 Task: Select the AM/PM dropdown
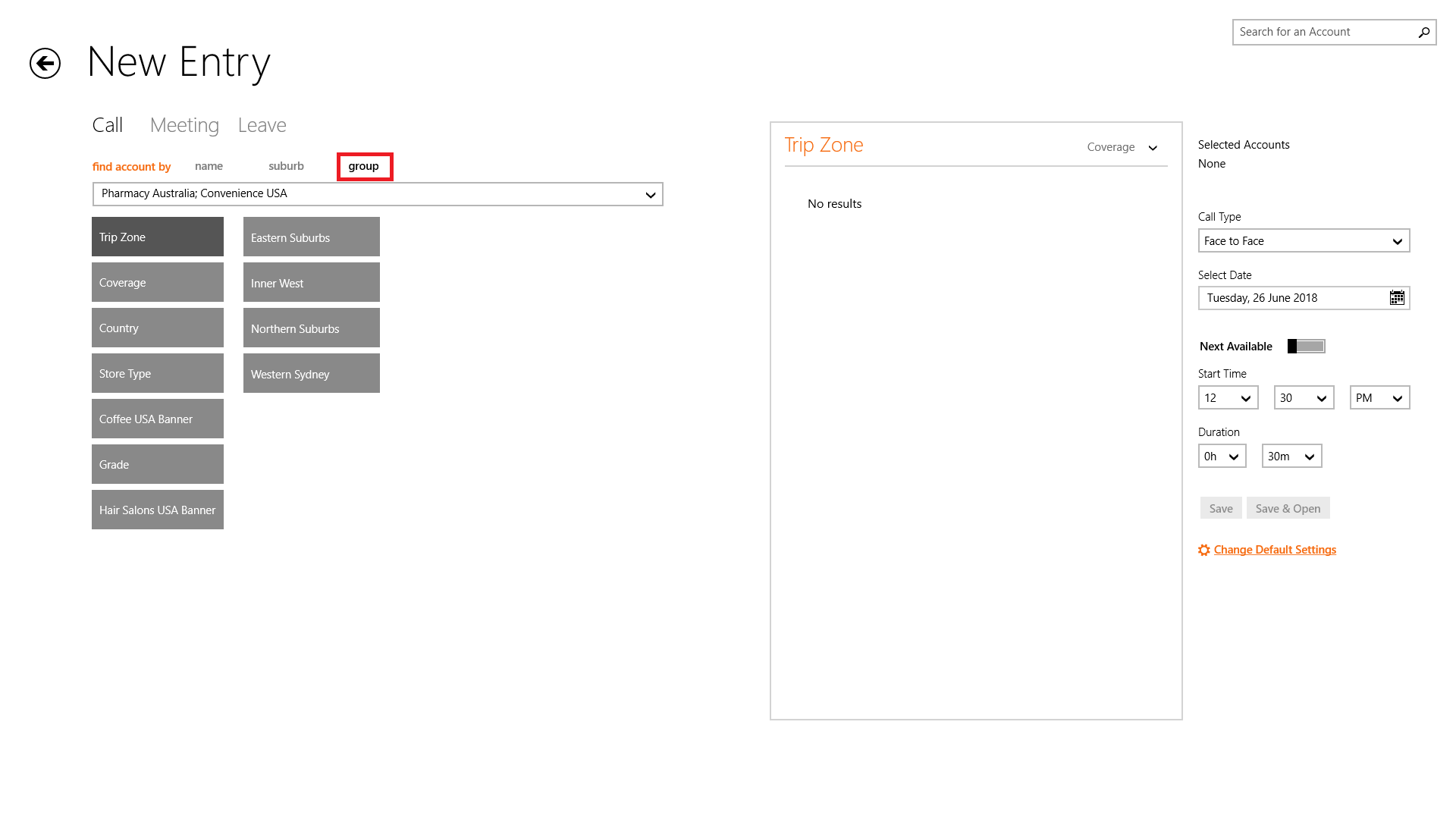pos(1379,398)
